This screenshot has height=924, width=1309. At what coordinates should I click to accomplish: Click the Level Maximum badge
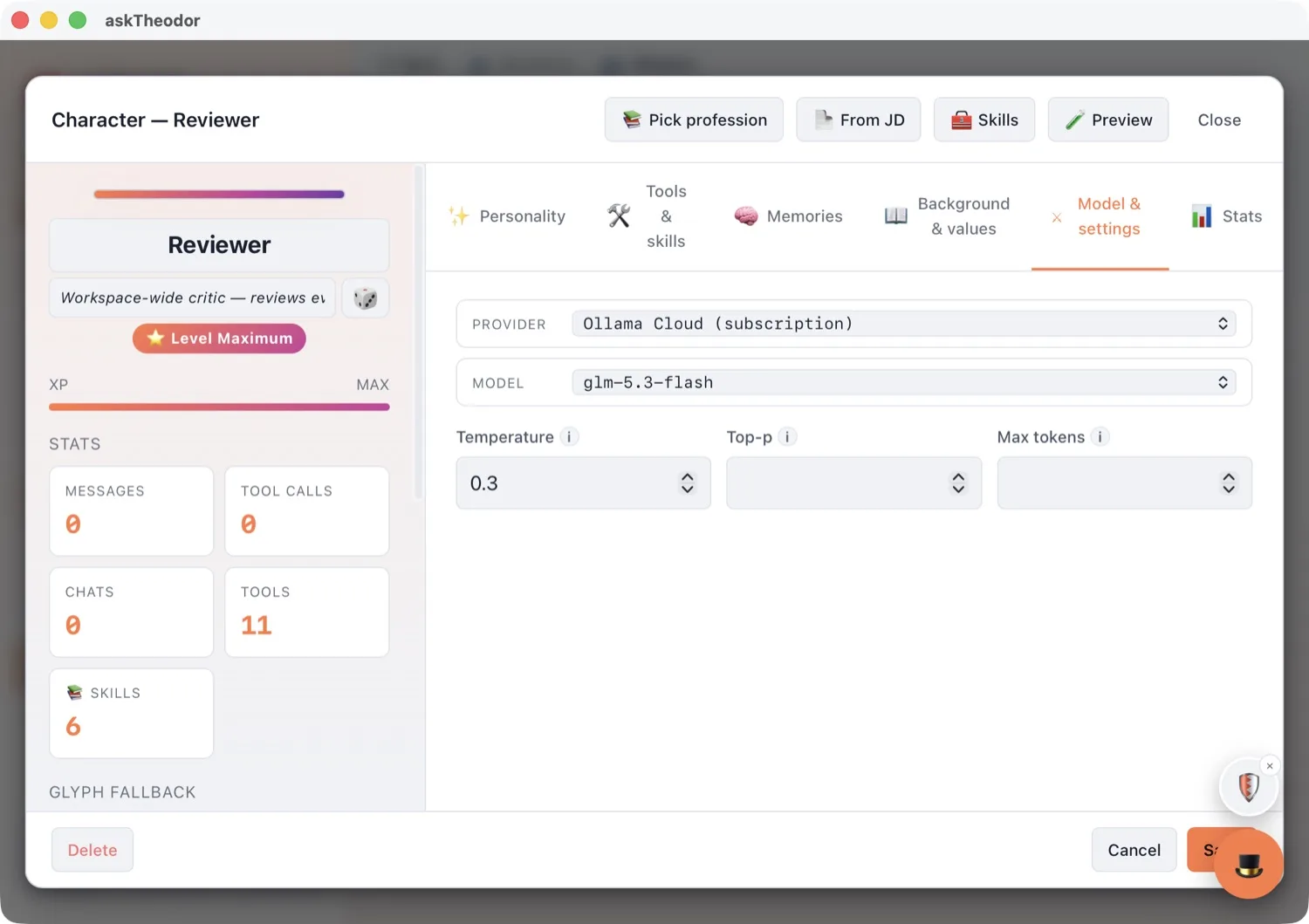(x=219, y=339)
